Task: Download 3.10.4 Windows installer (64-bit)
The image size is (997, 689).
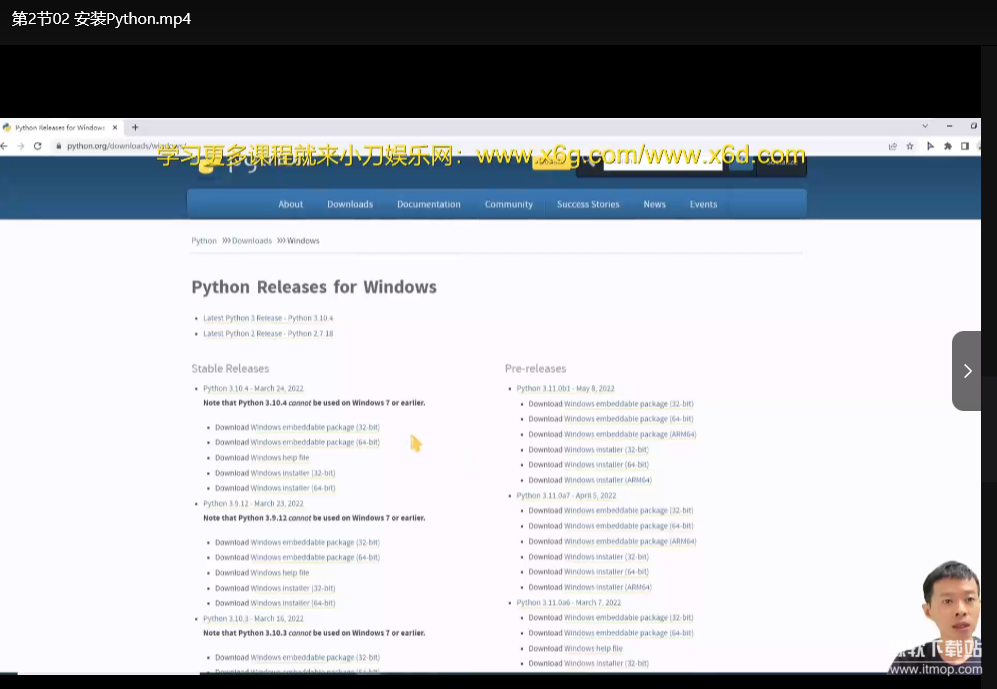Action: coord(292,488)
